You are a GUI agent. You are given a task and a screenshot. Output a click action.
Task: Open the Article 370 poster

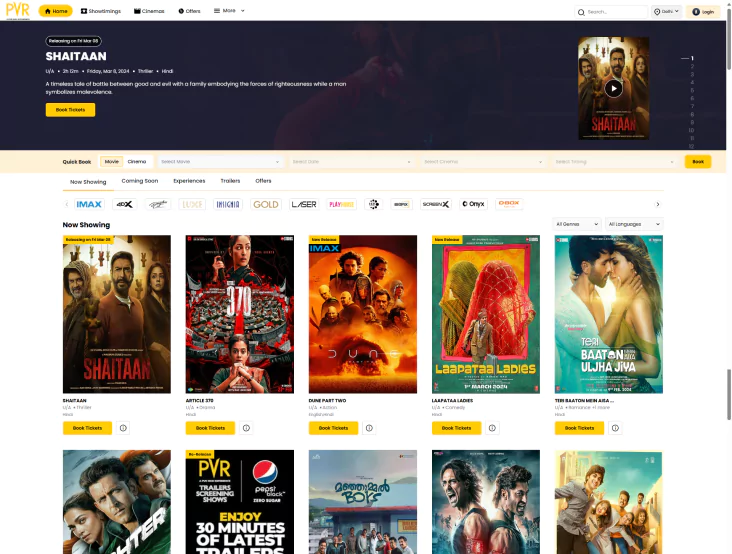coord(240,314)
